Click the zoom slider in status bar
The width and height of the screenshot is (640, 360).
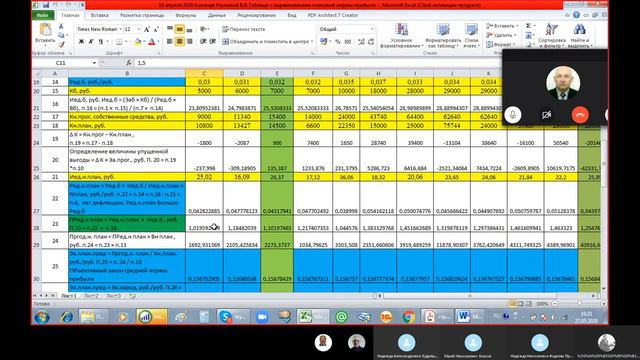(579, 304)
